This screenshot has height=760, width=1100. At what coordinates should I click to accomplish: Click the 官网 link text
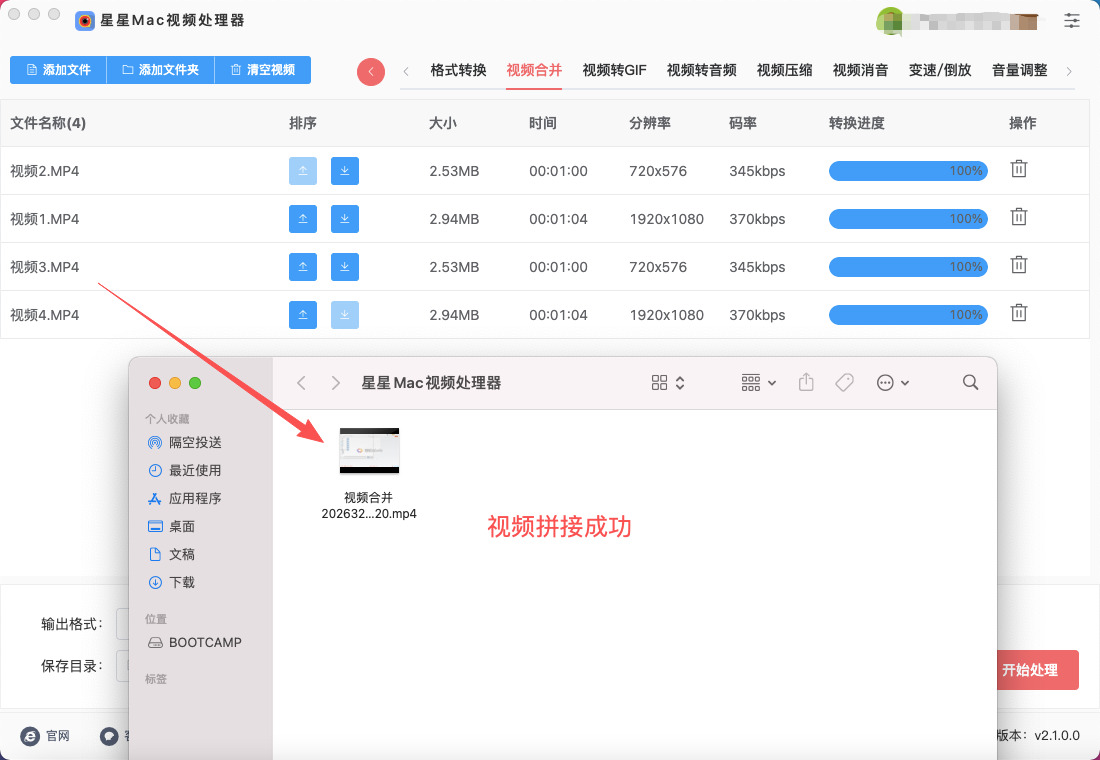(58, 736)
